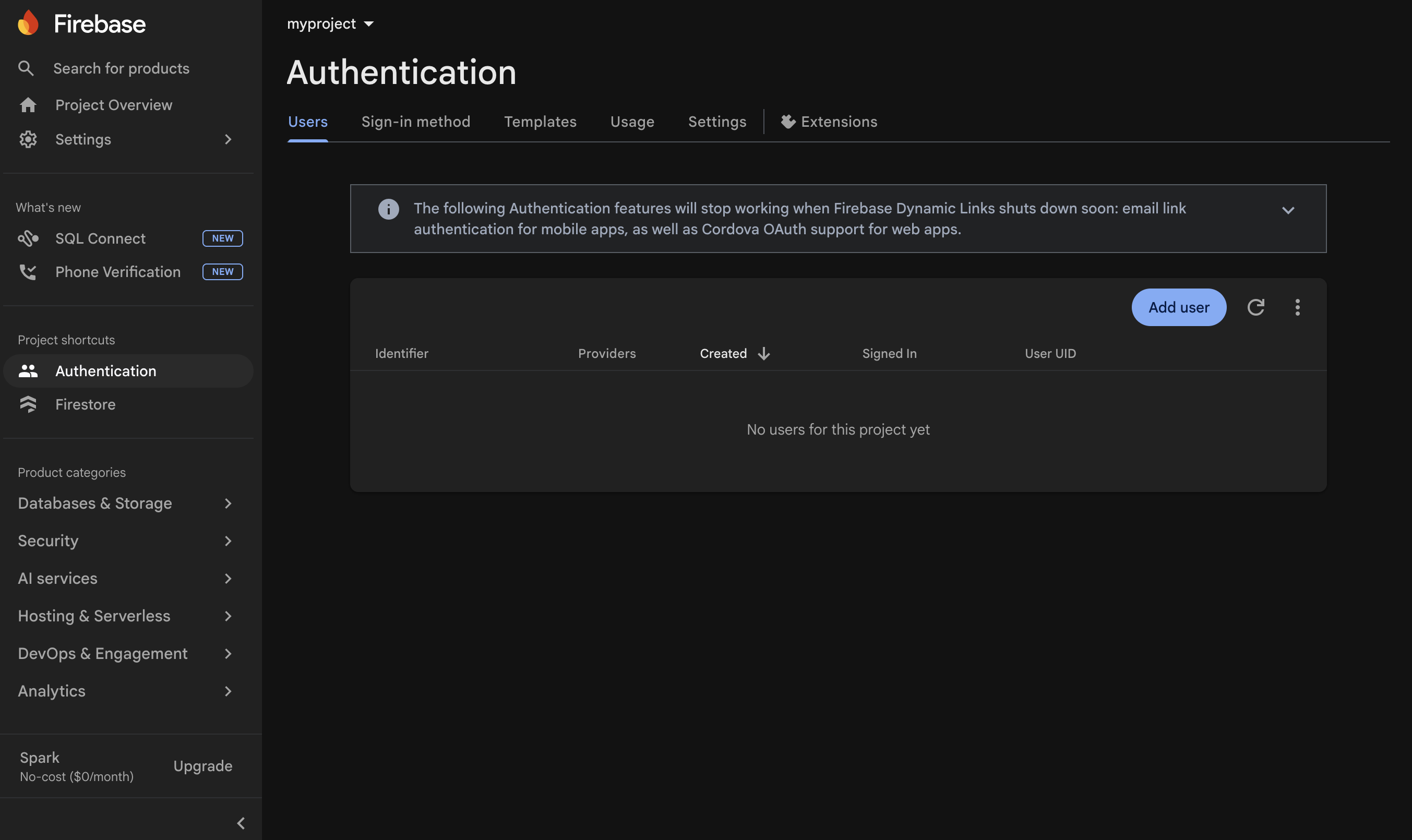Click the Add user button
Image resolution: width=1412 pixels, height=840 pixels.
(1179, 307)
